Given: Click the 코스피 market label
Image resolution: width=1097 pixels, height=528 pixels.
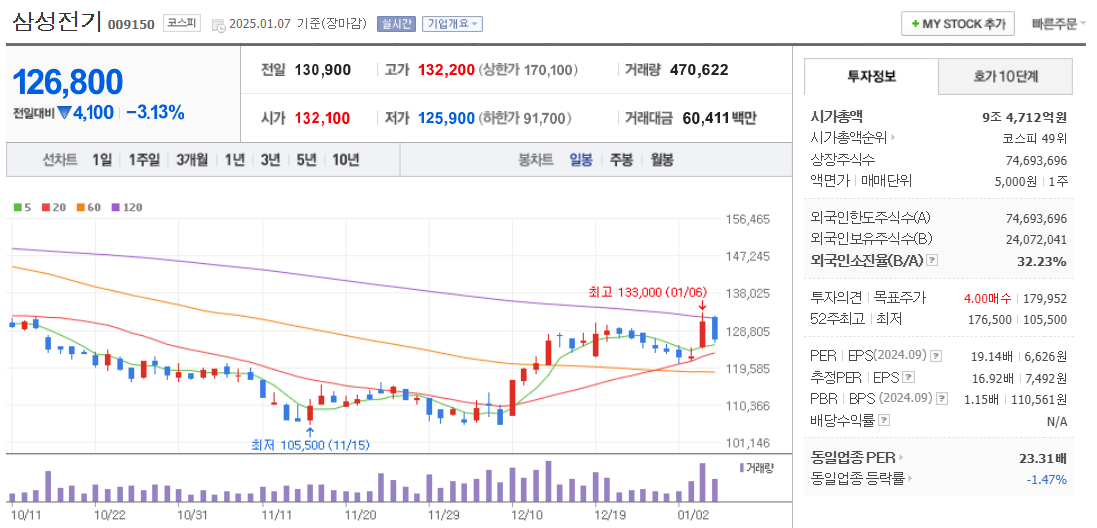Looking at the screenshot, I should [182, 23].
